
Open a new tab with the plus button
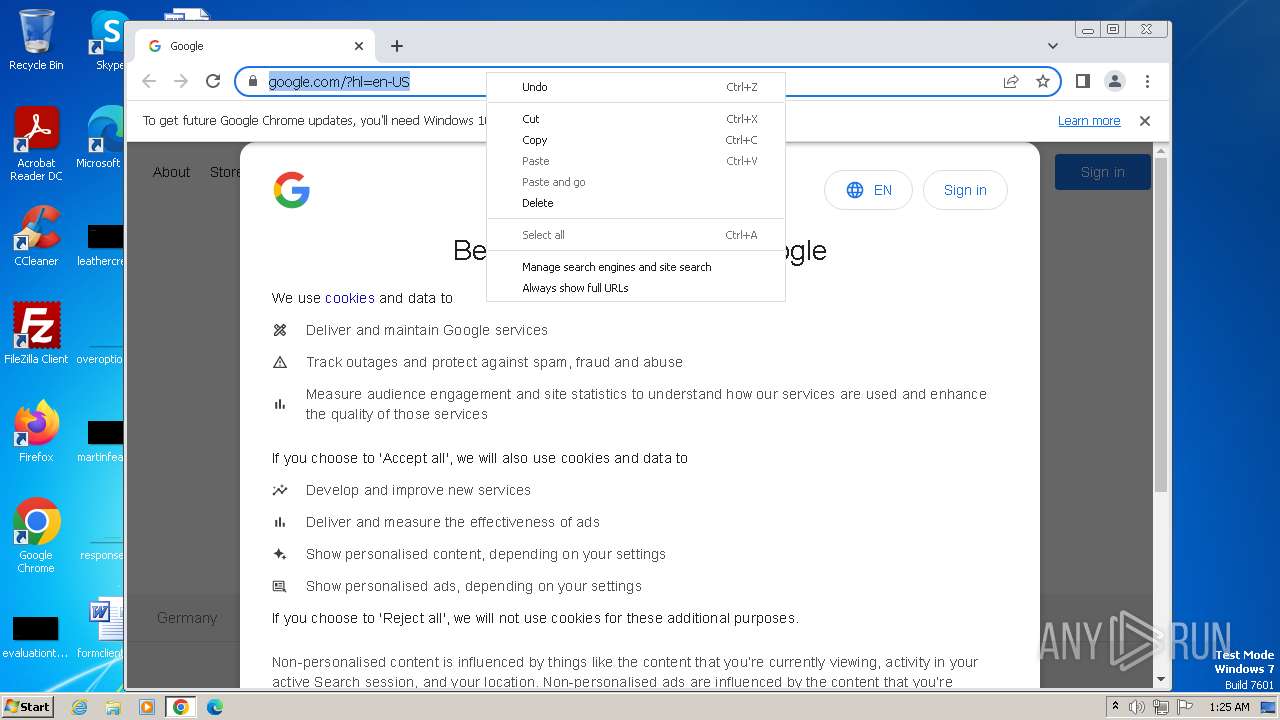(397, 46)
